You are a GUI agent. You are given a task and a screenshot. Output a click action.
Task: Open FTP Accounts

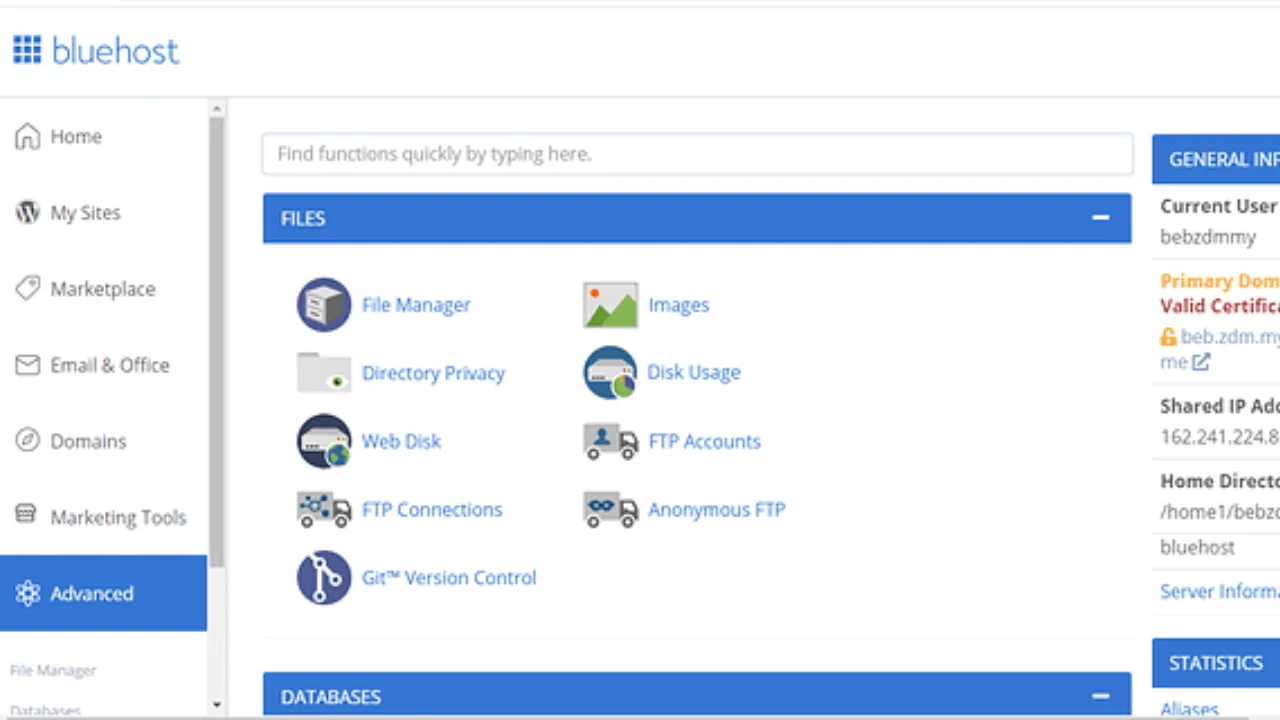610,441
